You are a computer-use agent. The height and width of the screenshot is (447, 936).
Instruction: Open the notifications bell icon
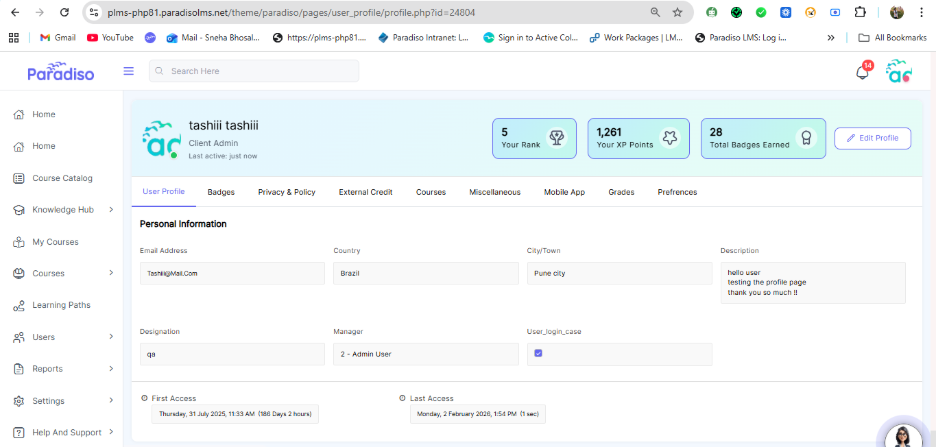coord(862,72)
